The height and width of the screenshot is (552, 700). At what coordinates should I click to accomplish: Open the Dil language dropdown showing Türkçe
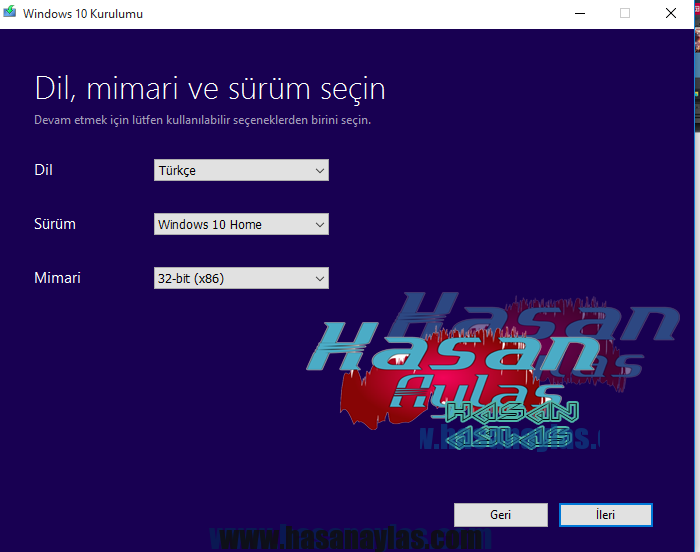[241, 170]
